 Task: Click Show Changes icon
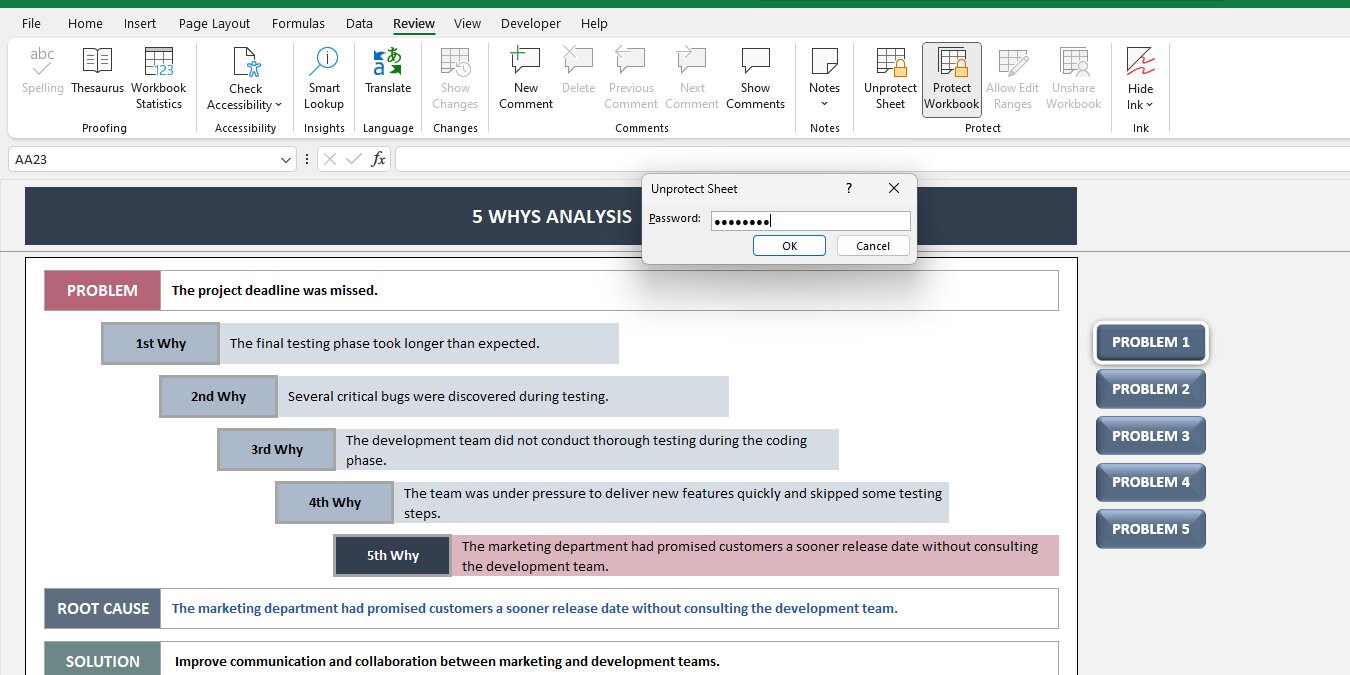click(x=455, y=62)
